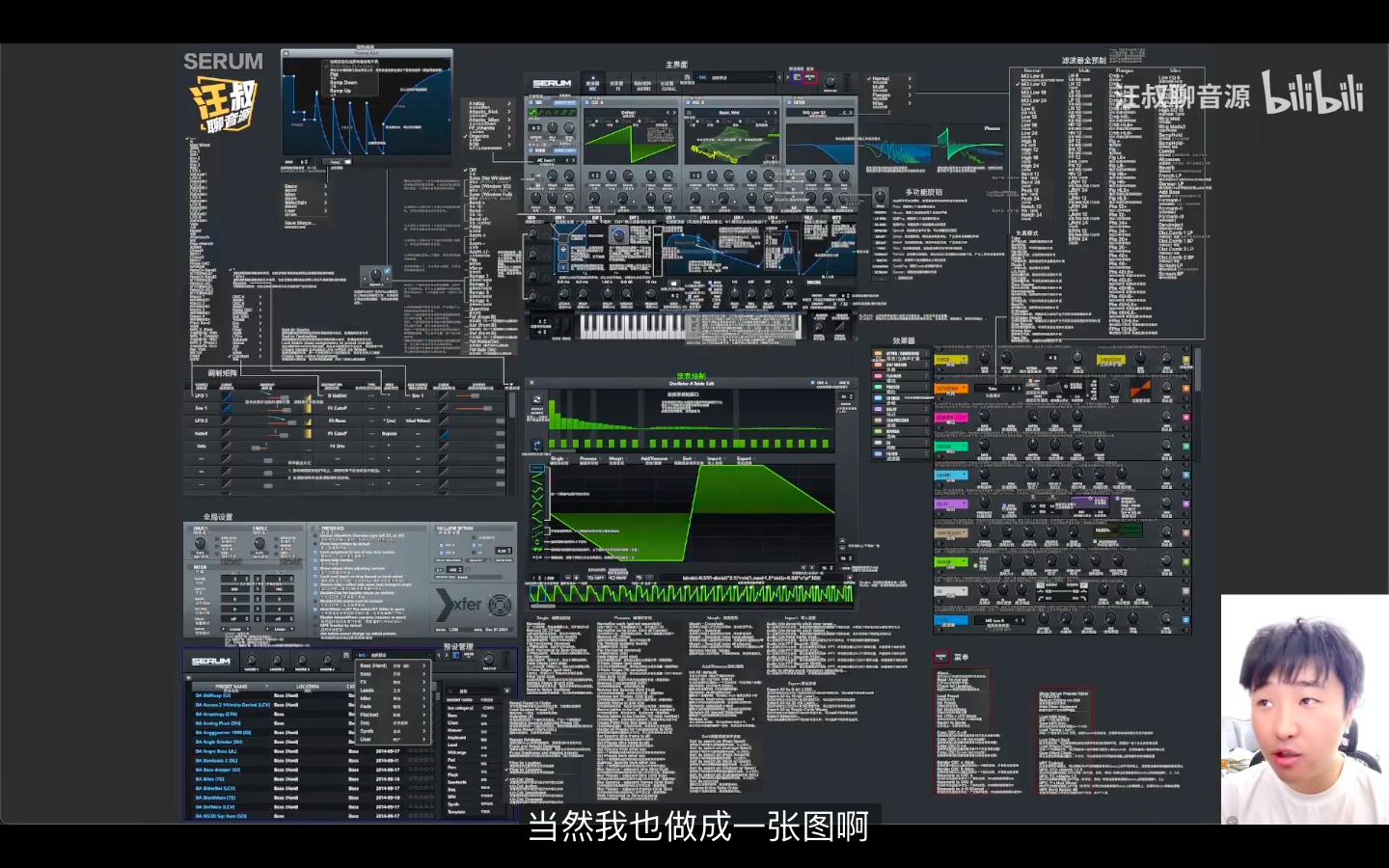The width and height of the screenshot is (1389, 868).
Task: Switch to the GLOBAL tab
Action: click(x=668, y=84)
